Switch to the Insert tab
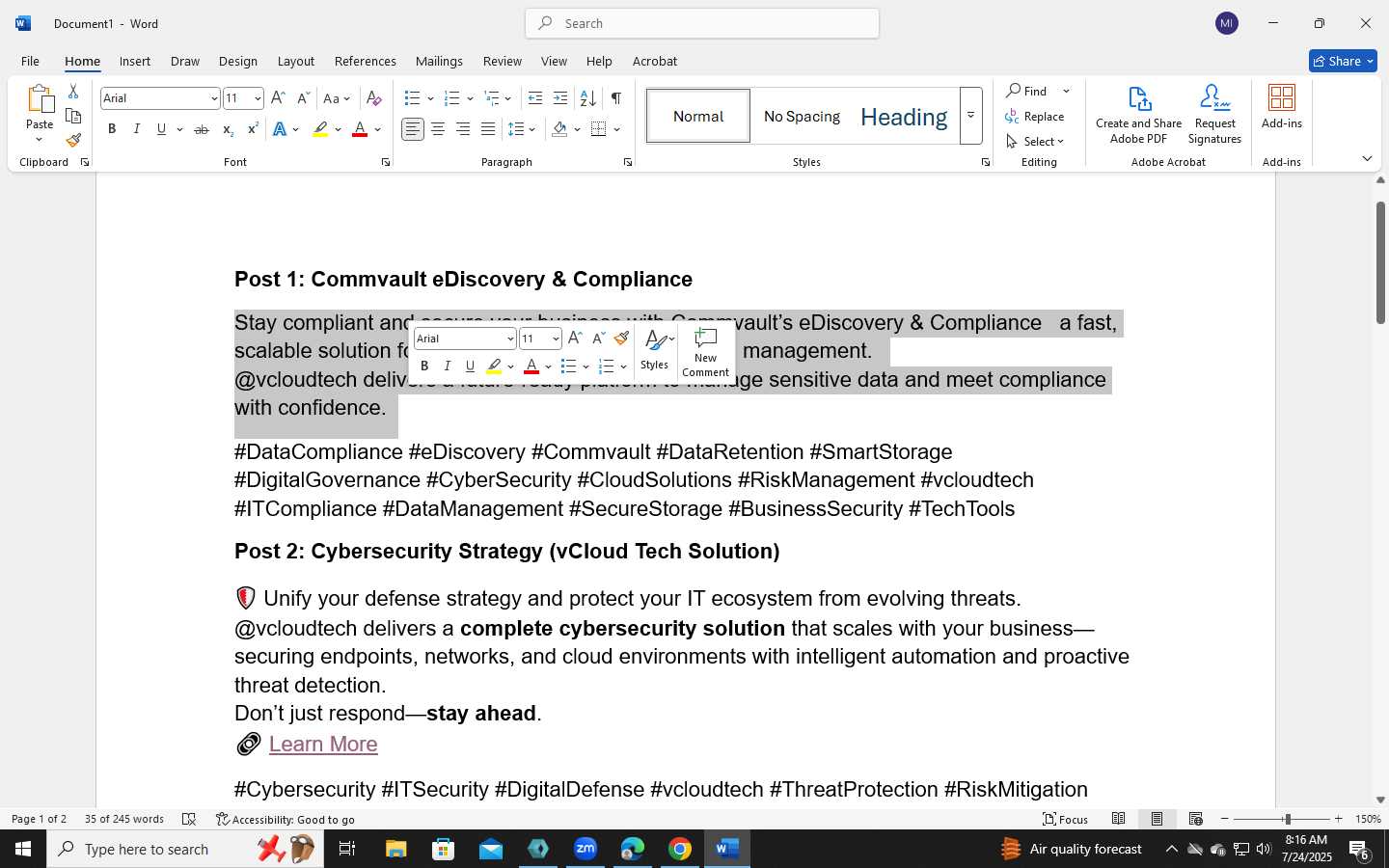The width and height of the screenshot is (1389, 868). point(135,61)
